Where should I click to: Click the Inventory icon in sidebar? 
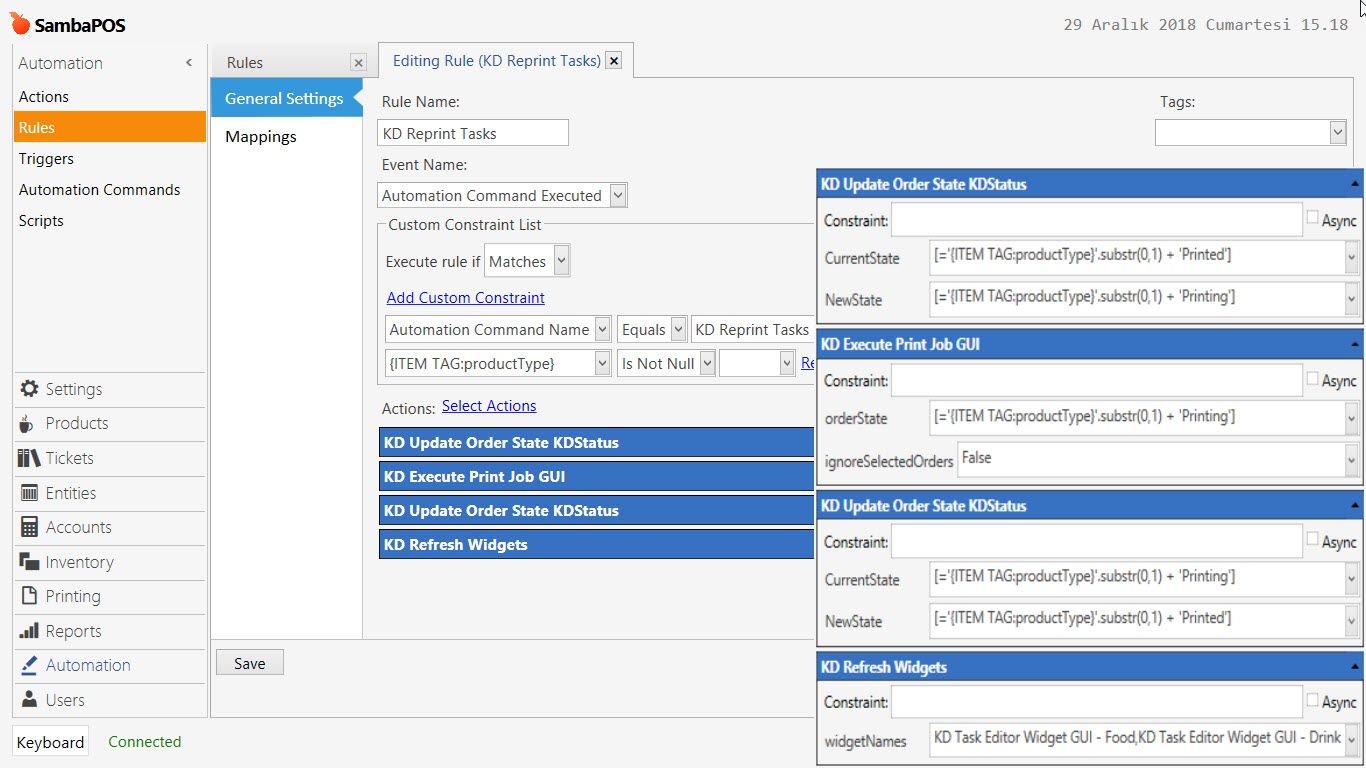(29, 562)
